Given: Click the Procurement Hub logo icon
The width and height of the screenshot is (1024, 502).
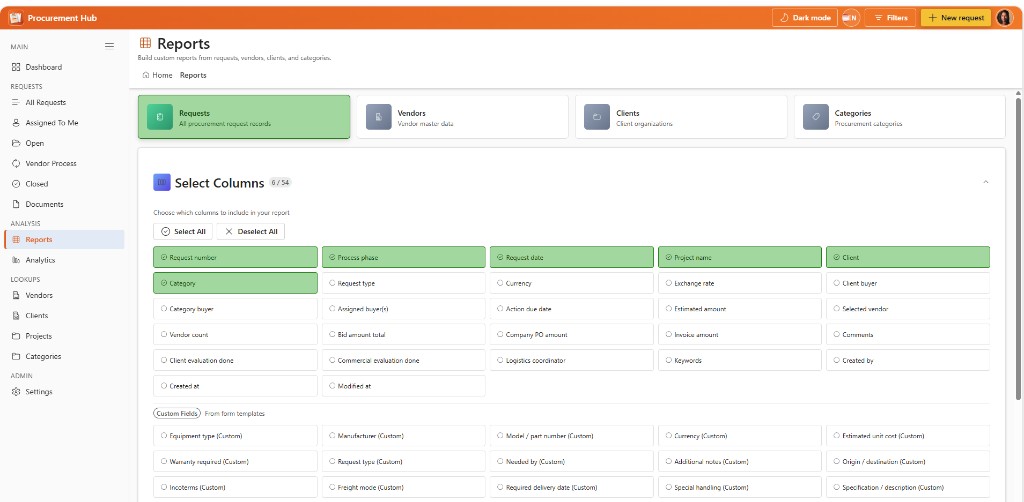Looking at the screenshot, I should 16,18.
